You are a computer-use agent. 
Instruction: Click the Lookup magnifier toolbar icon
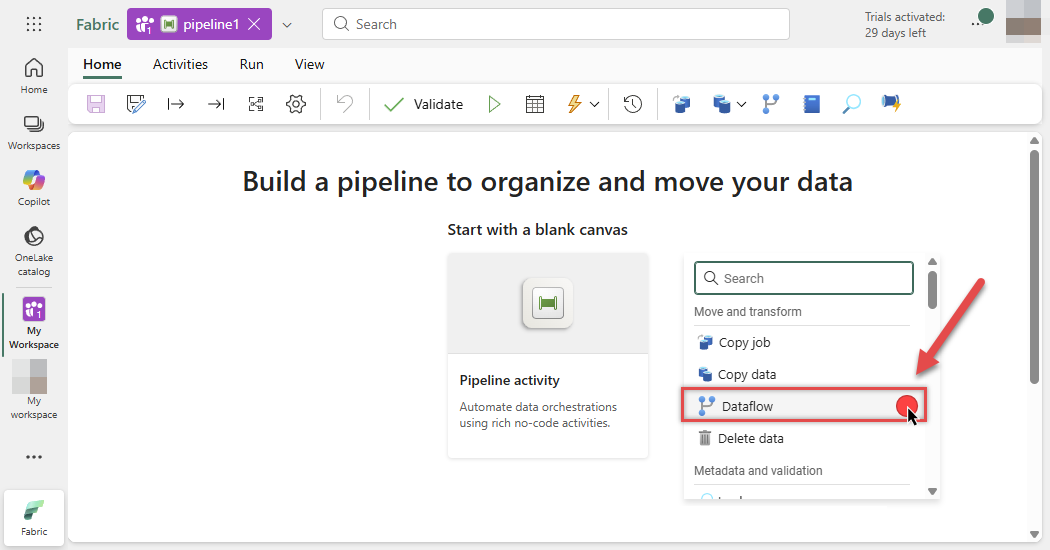coord(851,104)
